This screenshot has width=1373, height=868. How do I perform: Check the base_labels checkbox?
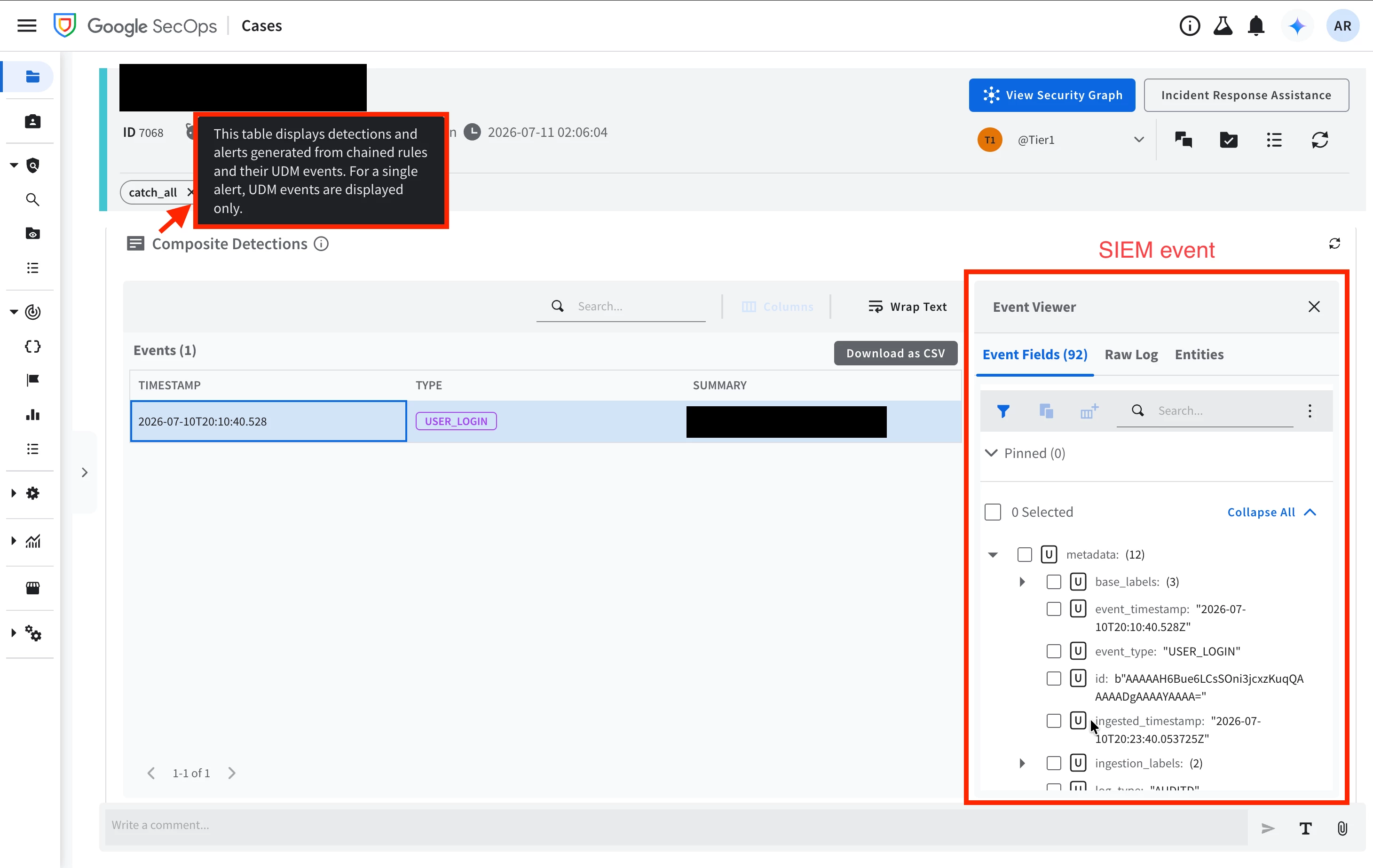pos(1054,582)
